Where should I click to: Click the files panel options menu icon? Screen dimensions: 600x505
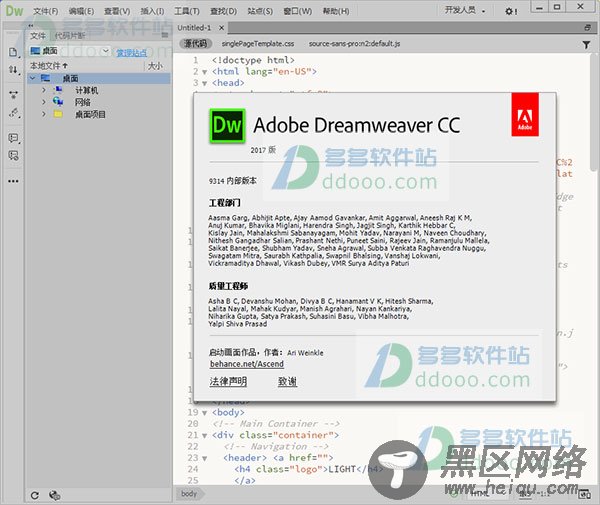click(165, 35)
